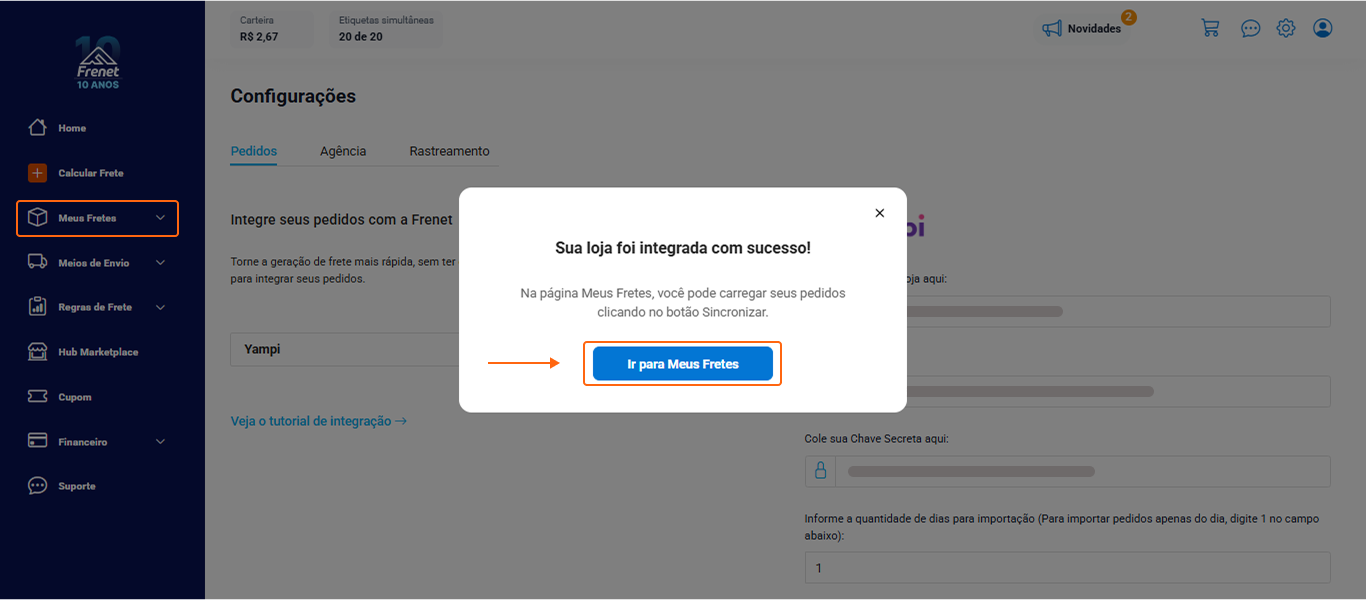Click the Ir para Meus Fretes button
This screenshot has width=1366, height=600.
[682, 364]
